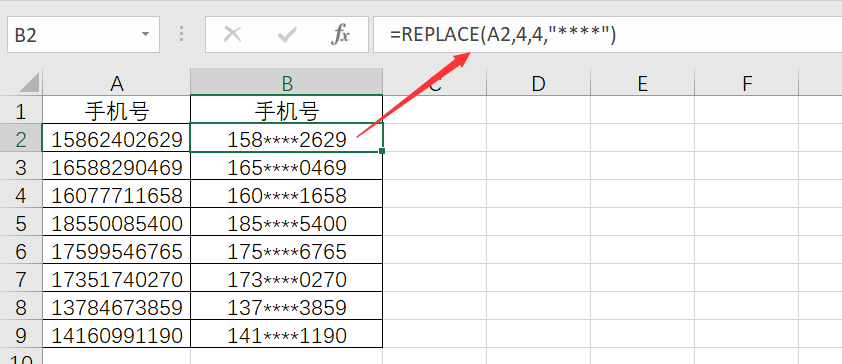Click the formula bar options dots

coord(182,35)
